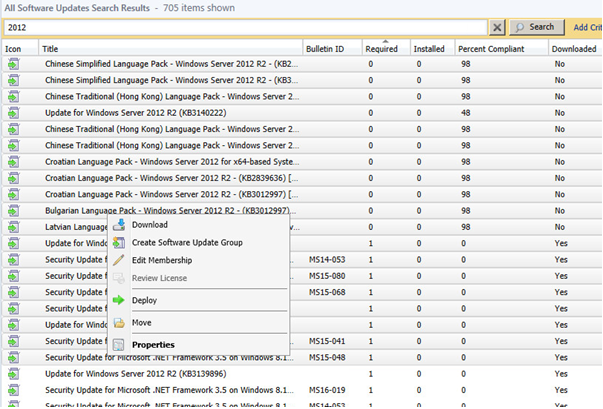
Task: Click update icon for Bulgarian Language Pack row
Action: click(13, 211)
